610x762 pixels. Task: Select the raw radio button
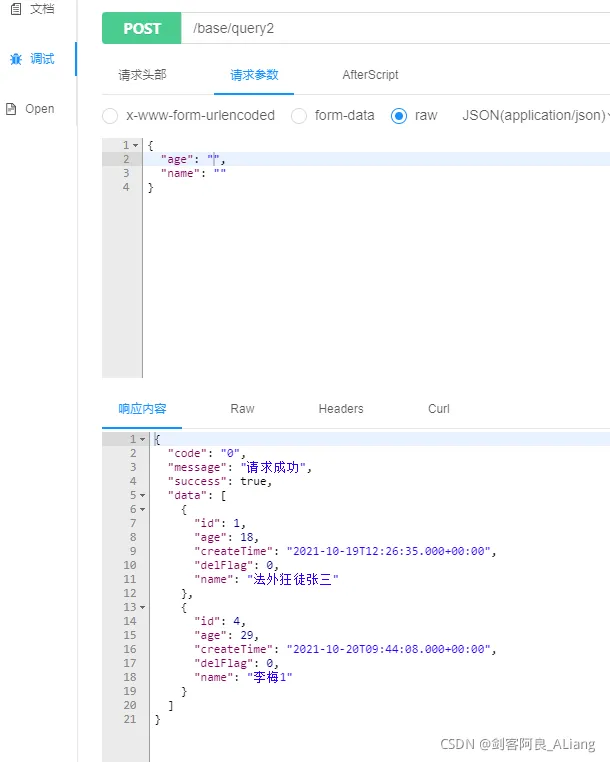coord(399,116)
